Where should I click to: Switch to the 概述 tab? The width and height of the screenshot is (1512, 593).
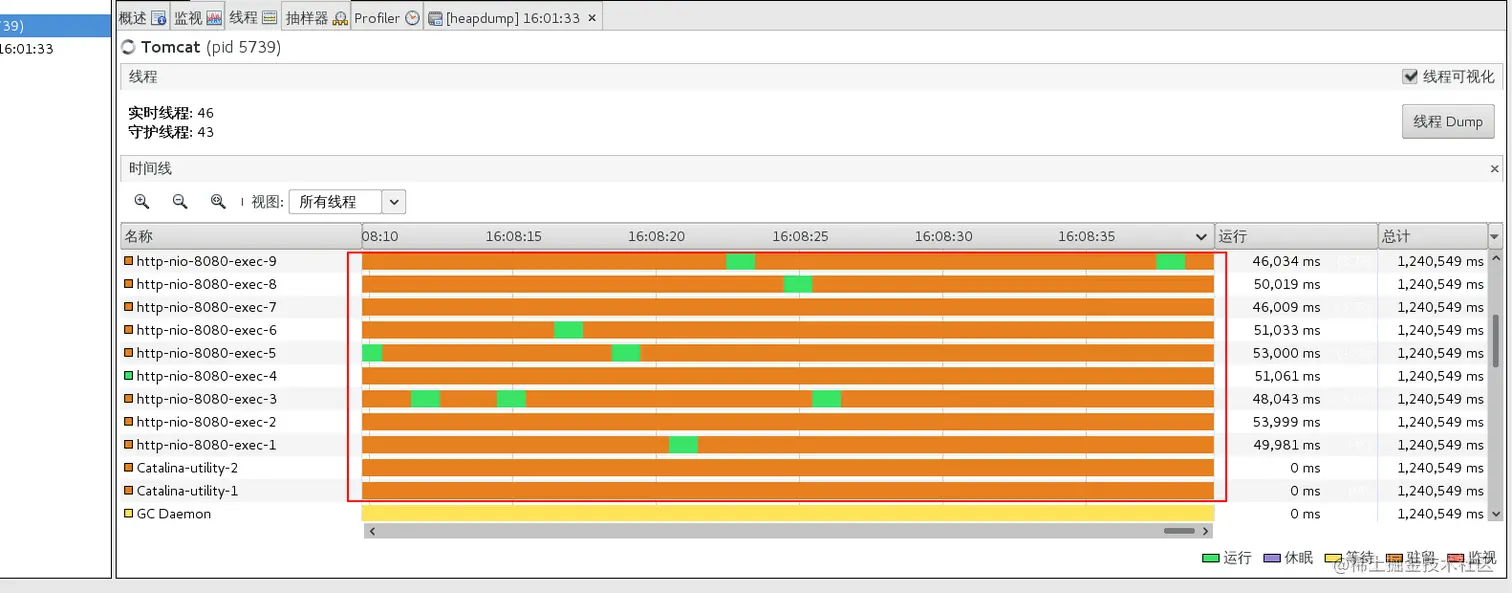(x=142, y=17)
